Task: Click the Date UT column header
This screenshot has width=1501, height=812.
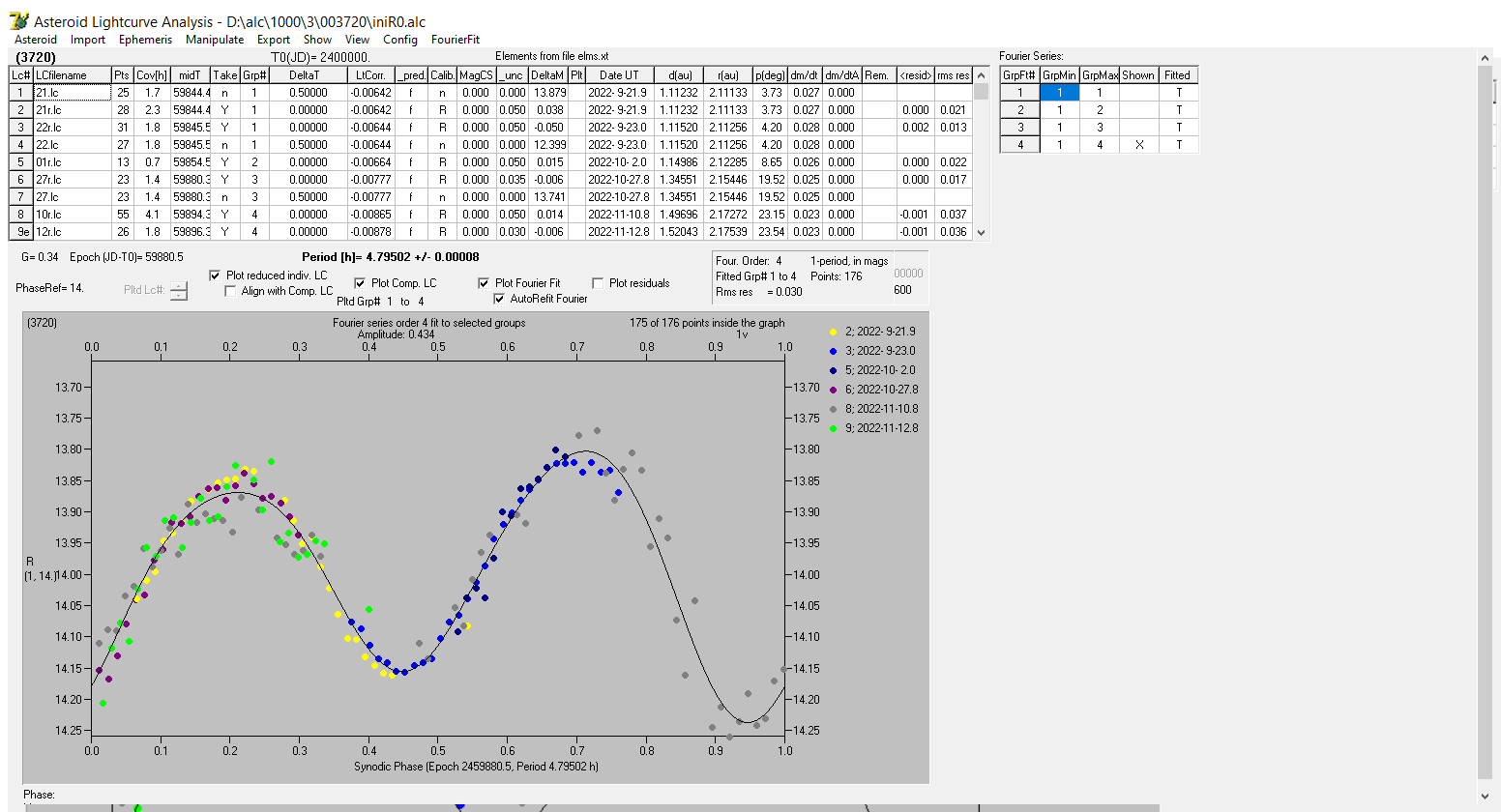Action: pyautogui.click(x=618, y=75)
